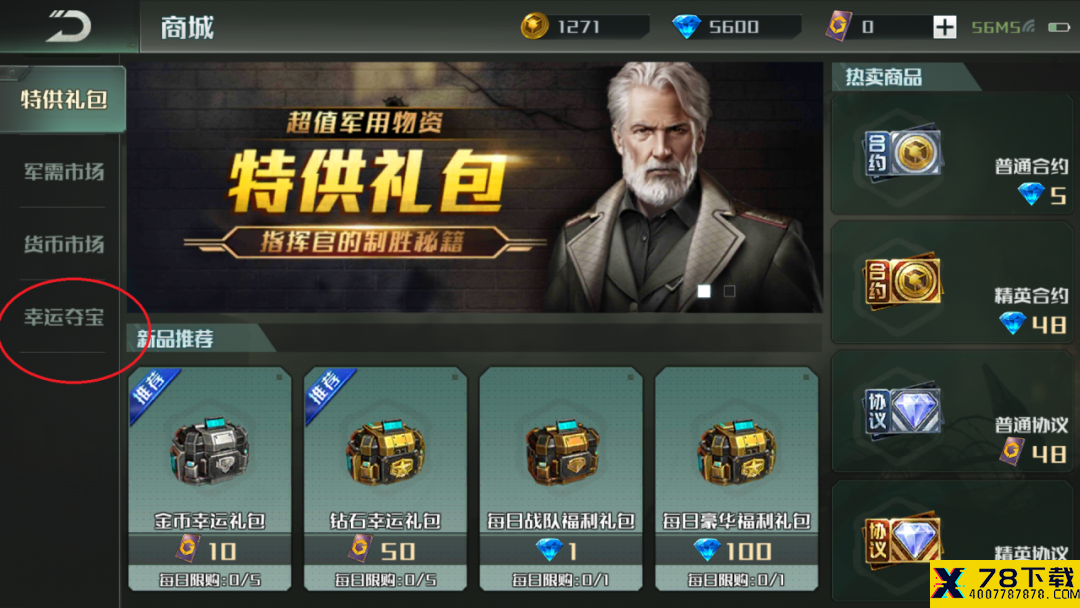Open the 货币市场 tab
The height and width of the screenshot is (608, 1080).
point(63,244)
